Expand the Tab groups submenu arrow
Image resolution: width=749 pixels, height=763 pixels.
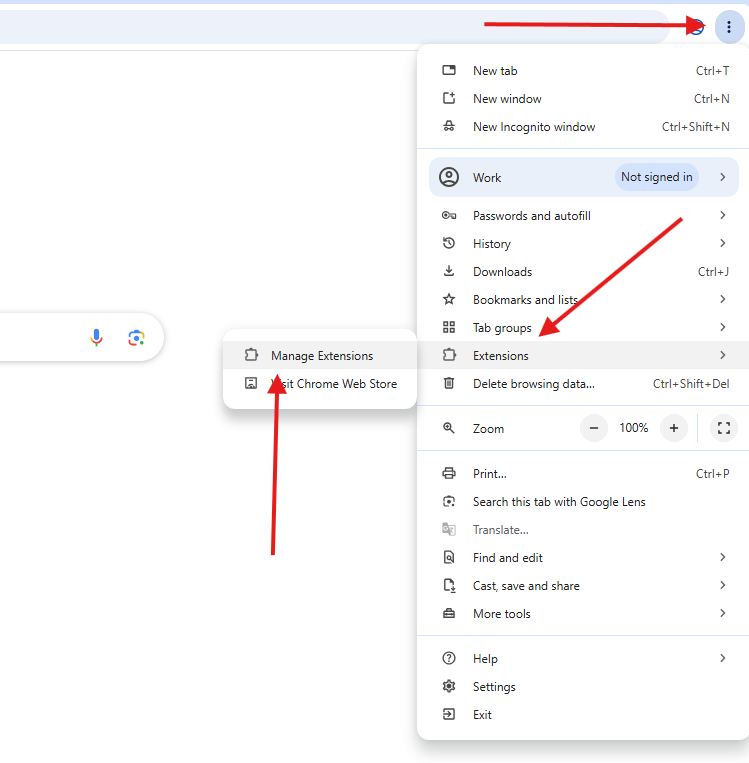tap(723, 327)
